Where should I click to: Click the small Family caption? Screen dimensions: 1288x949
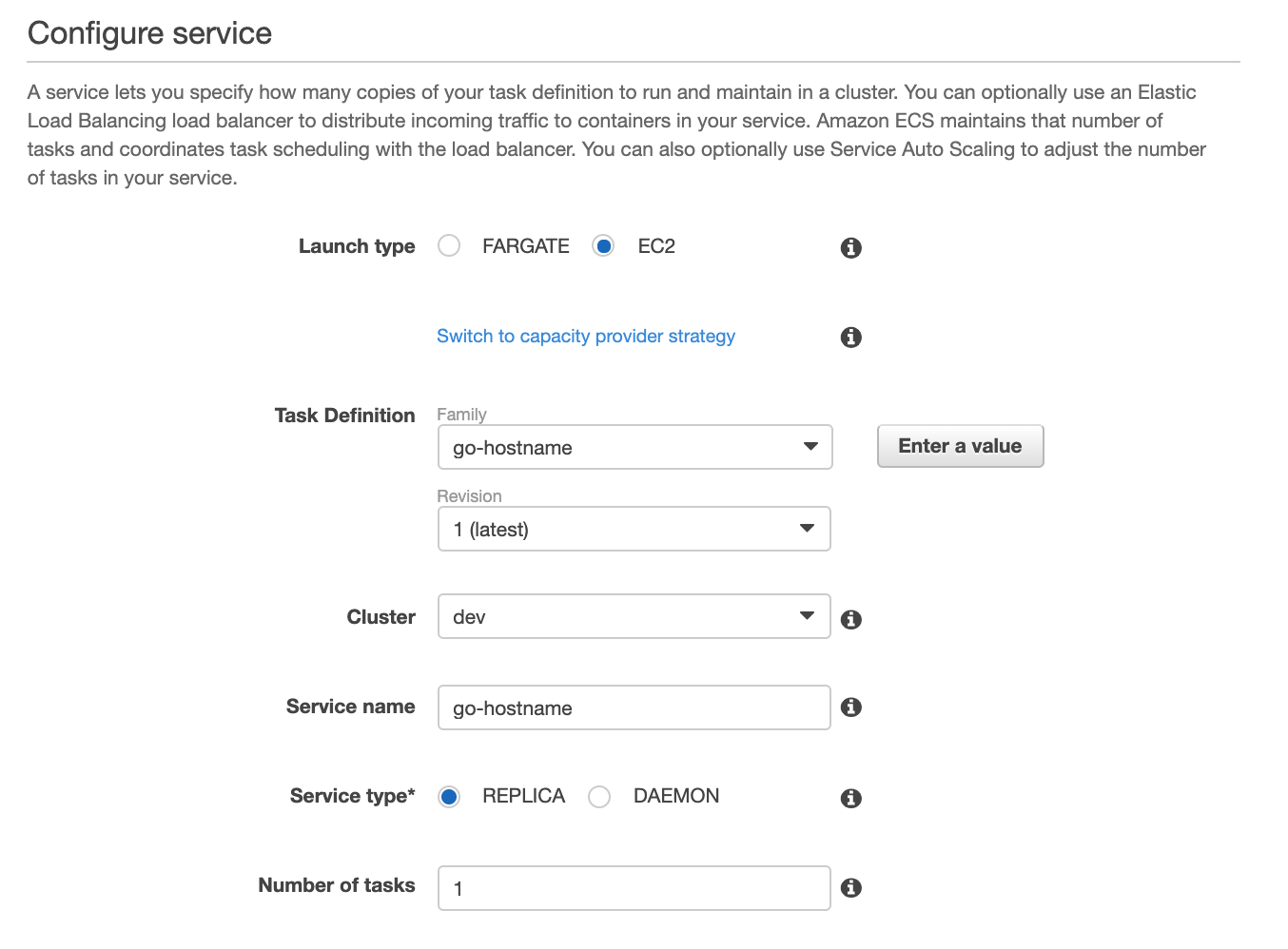461,415
